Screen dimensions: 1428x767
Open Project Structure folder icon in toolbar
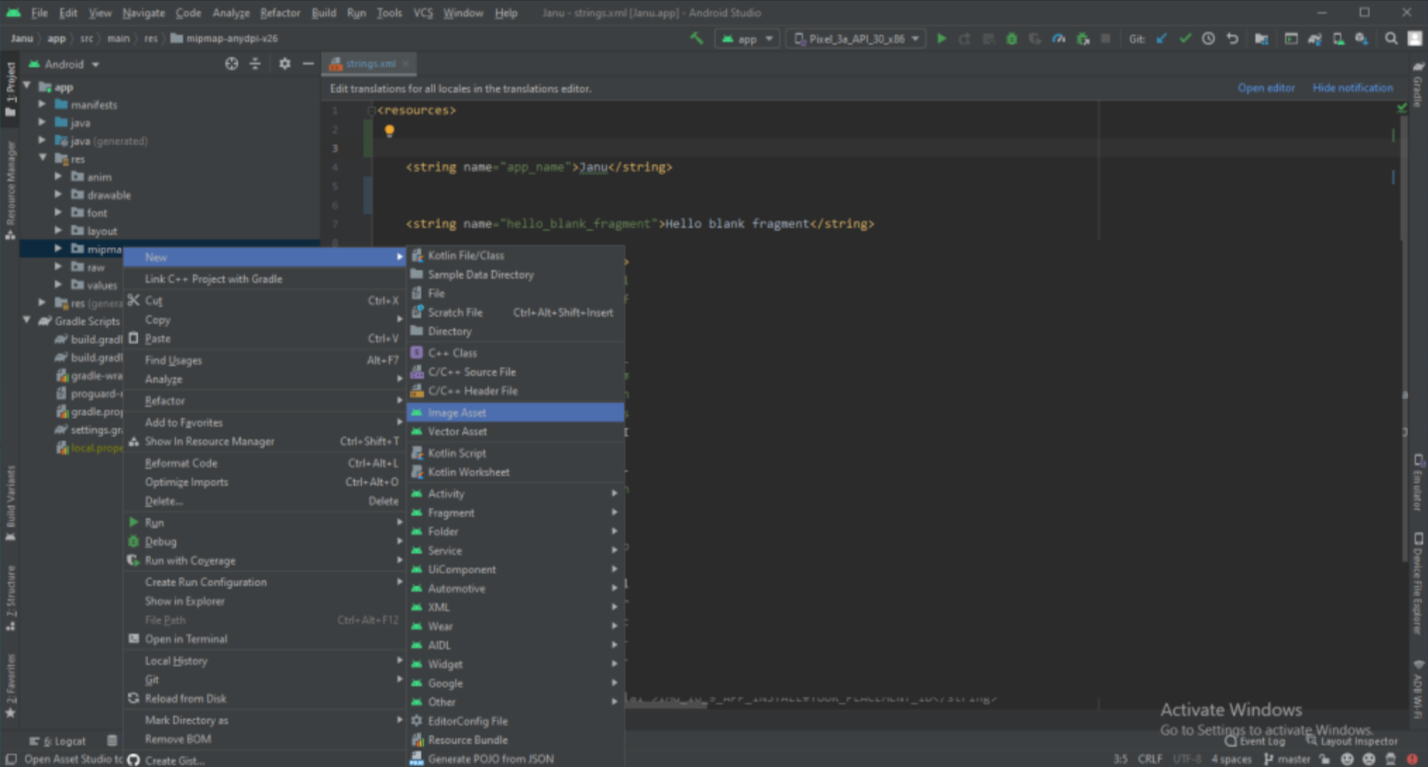1261,39
